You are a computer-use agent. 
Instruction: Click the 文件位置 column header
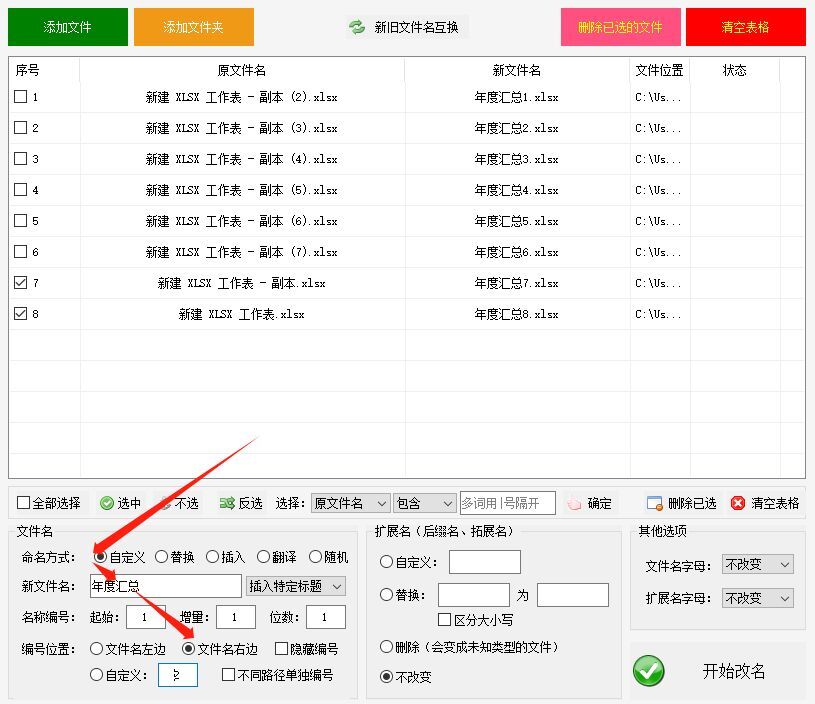tap(659, 70)
